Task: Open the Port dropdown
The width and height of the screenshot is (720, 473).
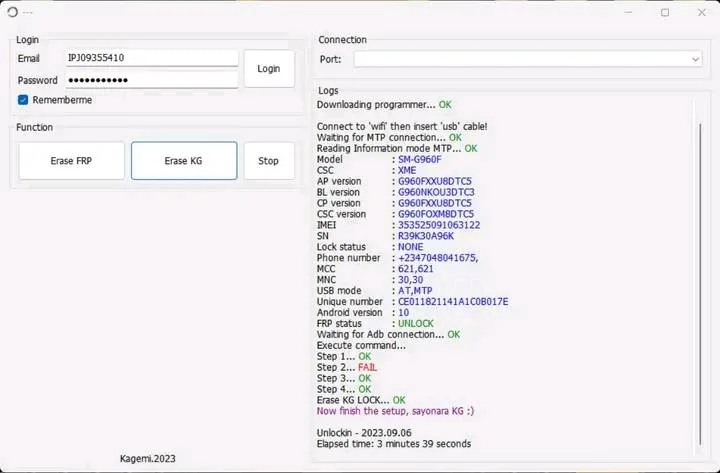Action: (x=528, y=59)
